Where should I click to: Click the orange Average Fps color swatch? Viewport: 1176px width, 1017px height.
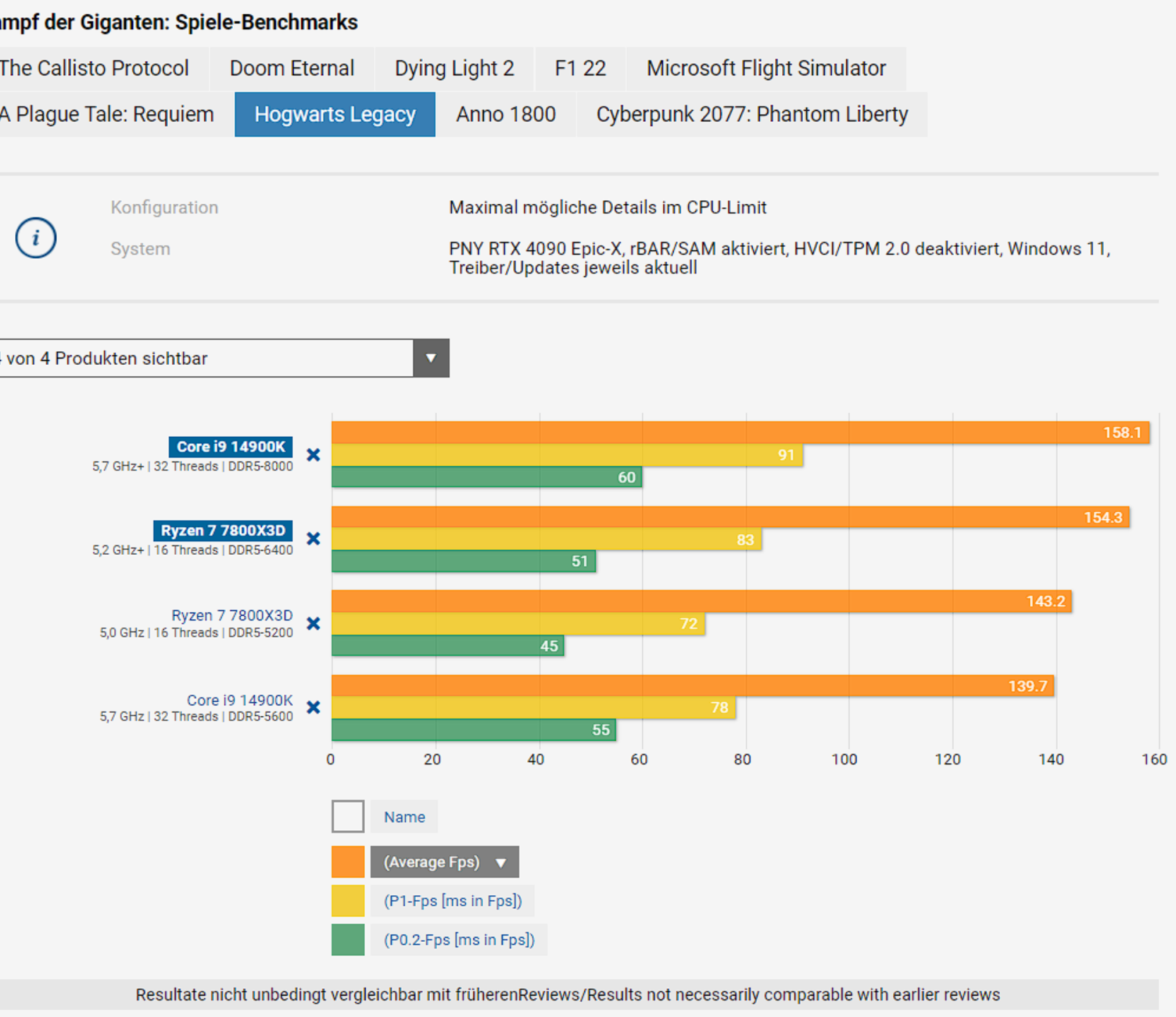[348, 862]
